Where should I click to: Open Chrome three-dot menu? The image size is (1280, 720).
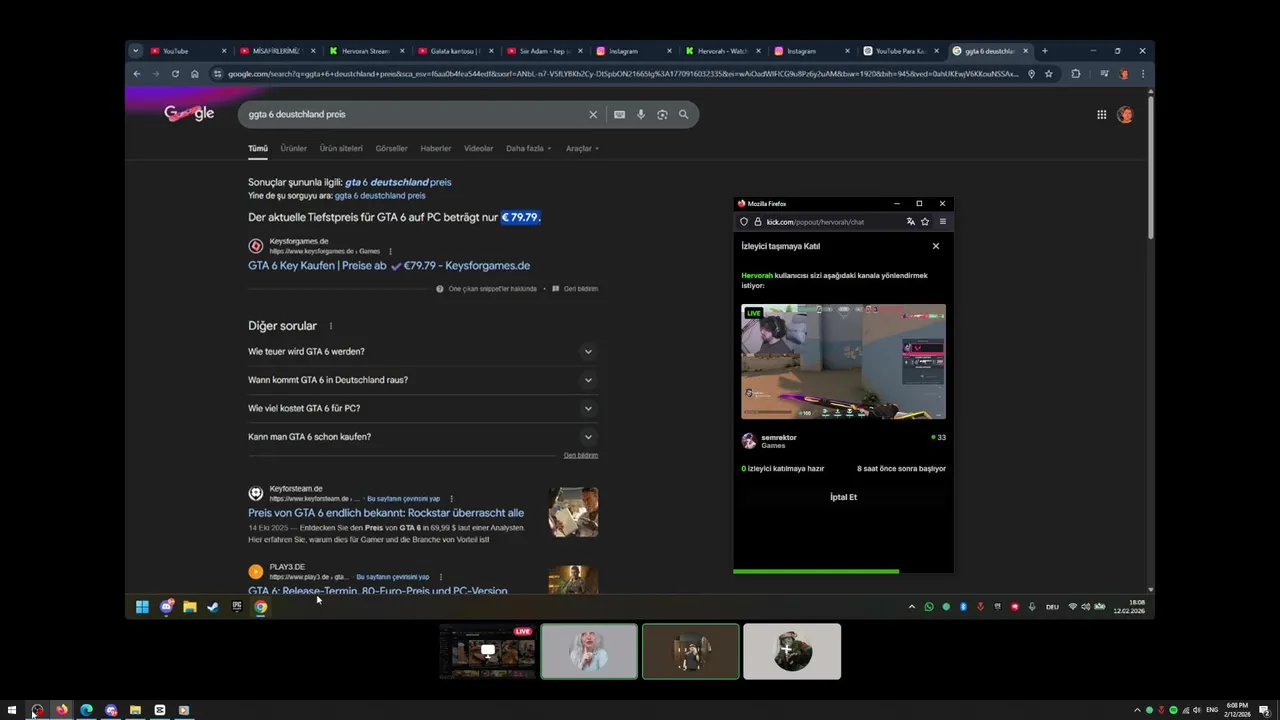1143,73
